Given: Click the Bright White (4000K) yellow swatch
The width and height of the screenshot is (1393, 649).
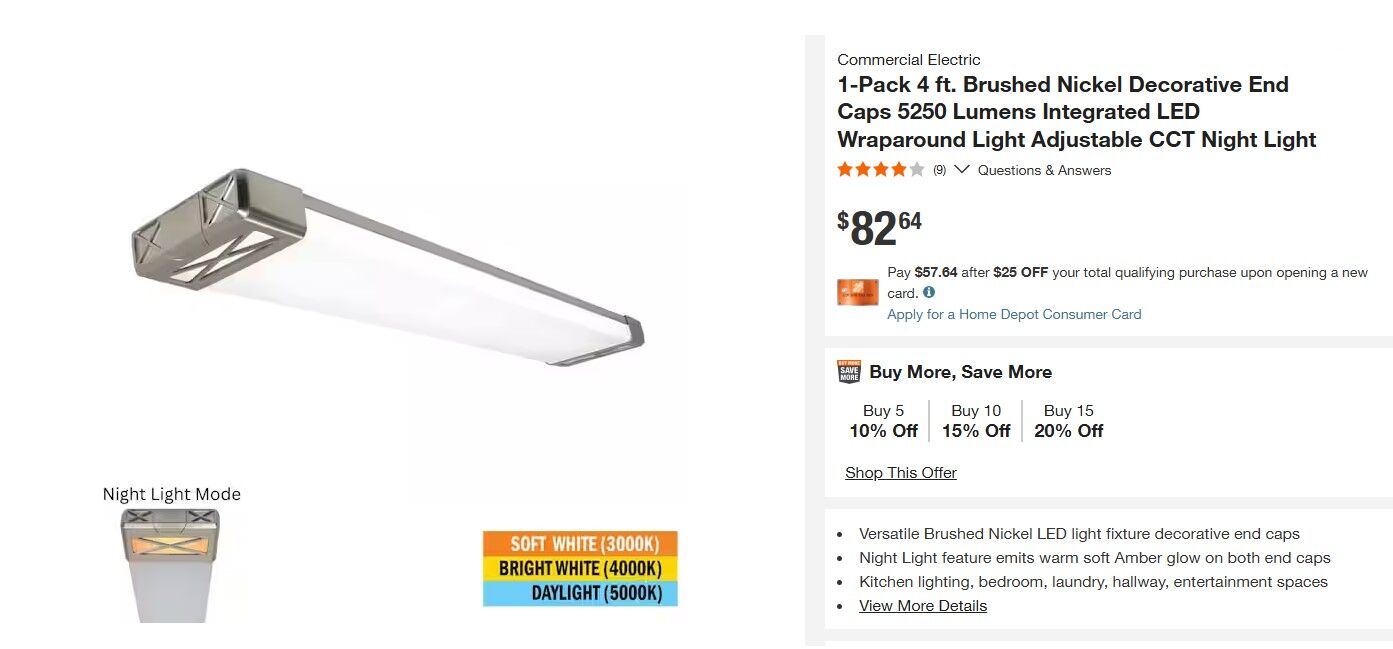Looking at the screenshot, I should pyautogui.click(x=580, y=568).
